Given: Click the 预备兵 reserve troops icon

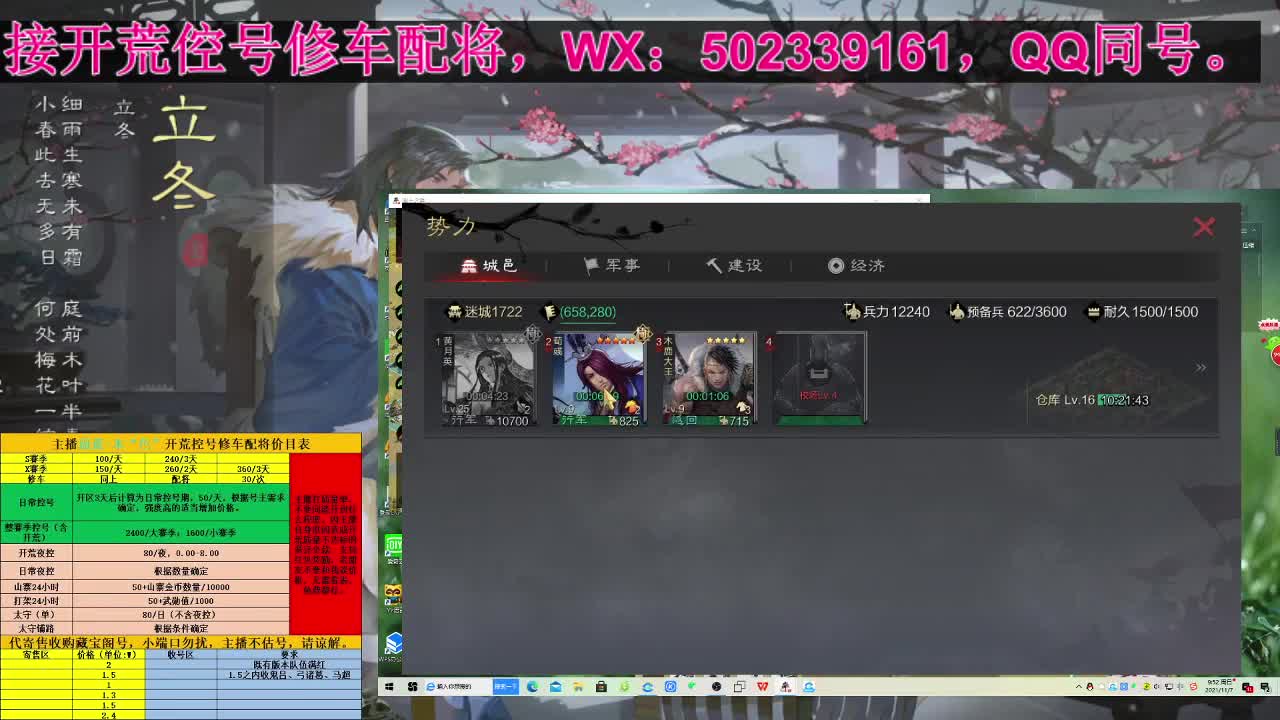Looking at the screenshot, I should [x=956, y=311].
